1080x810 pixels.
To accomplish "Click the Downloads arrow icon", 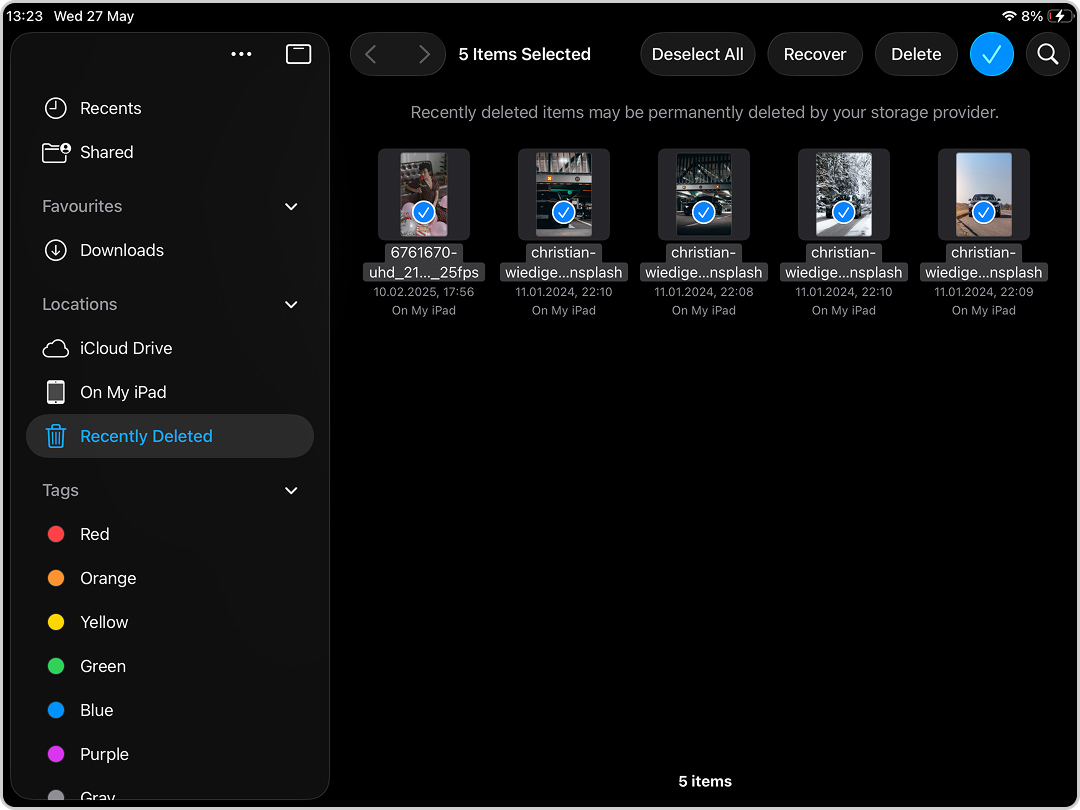I will [x=56, y=250].
